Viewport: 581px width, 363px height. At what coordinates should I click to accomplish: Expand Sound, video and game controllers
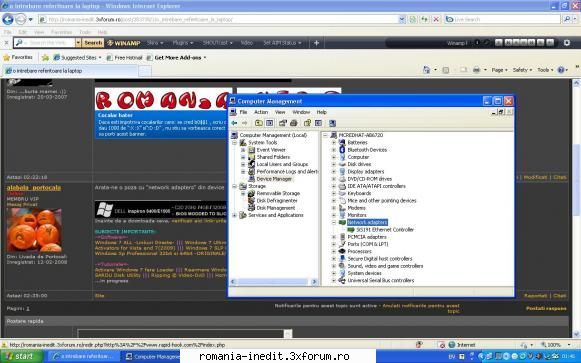pos(333,266)
